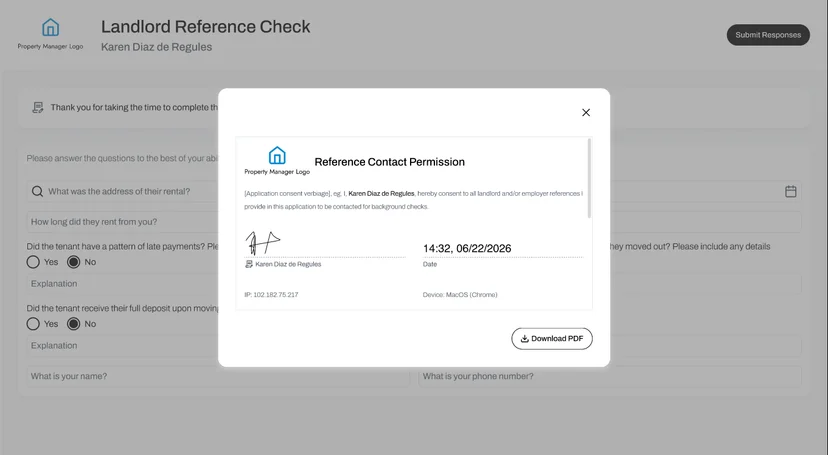Select Yes for late payments question

(x=33, y=262)
